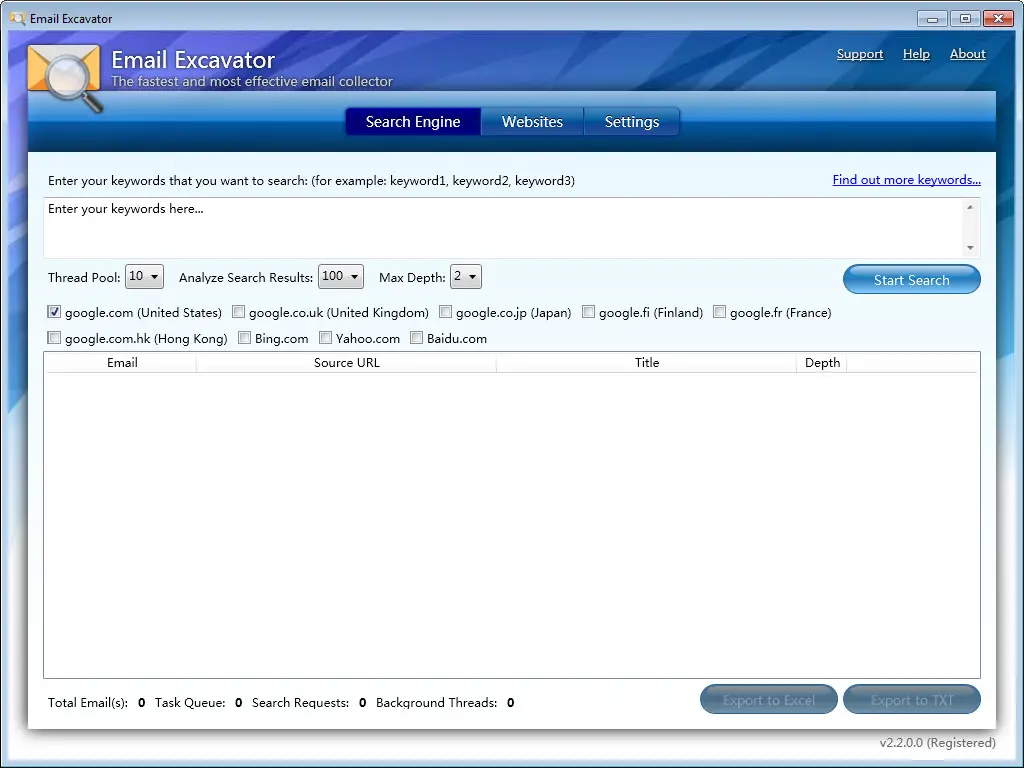Image resolution: width=1024 pixels, height=768 pixels.
Task: Click the Total Email(s) status label
Action: (x=88, y=703)
